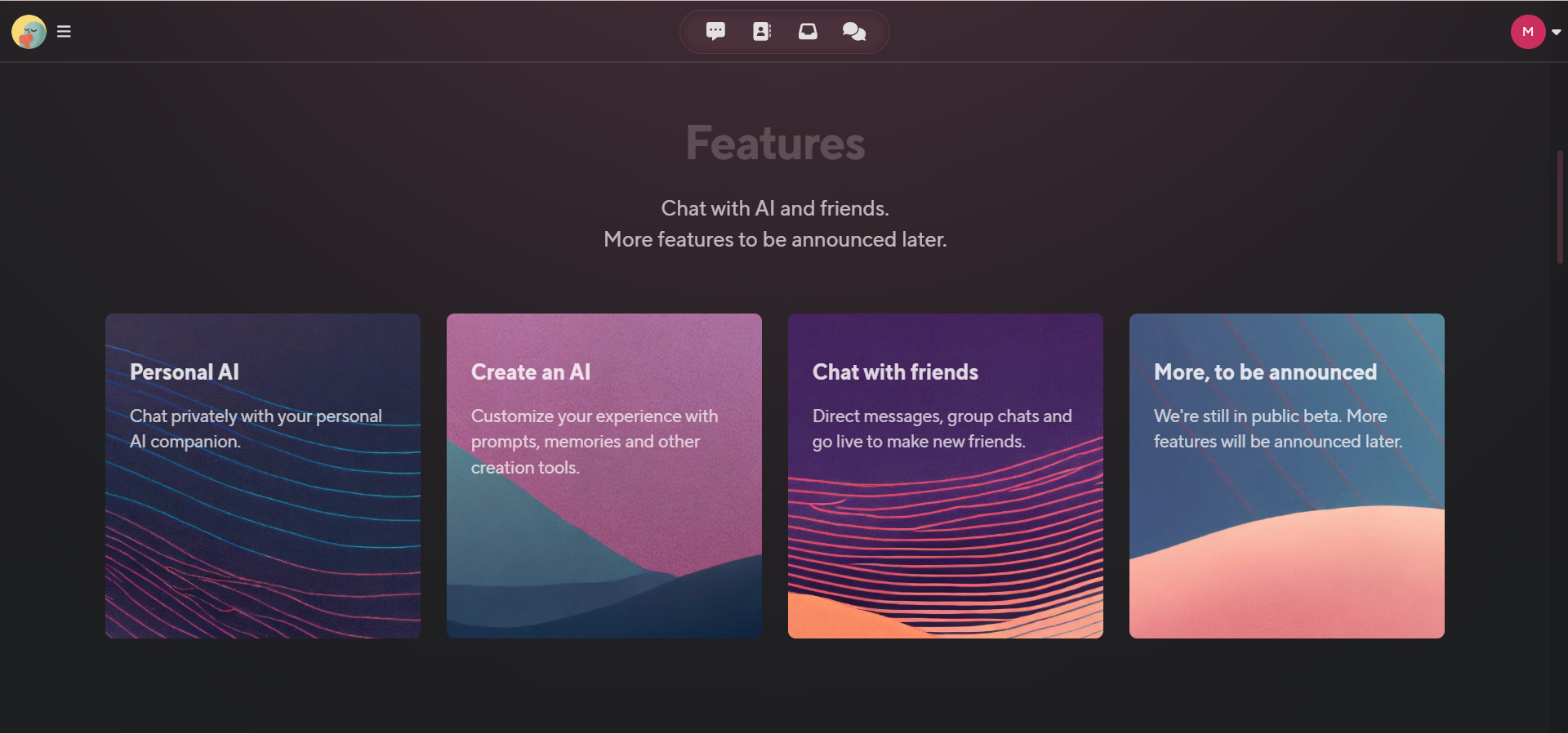Image resolution: width=1568 pixels, height=734 pixels.
Task: Click the mascot app logo
Action: pos(28,31)
